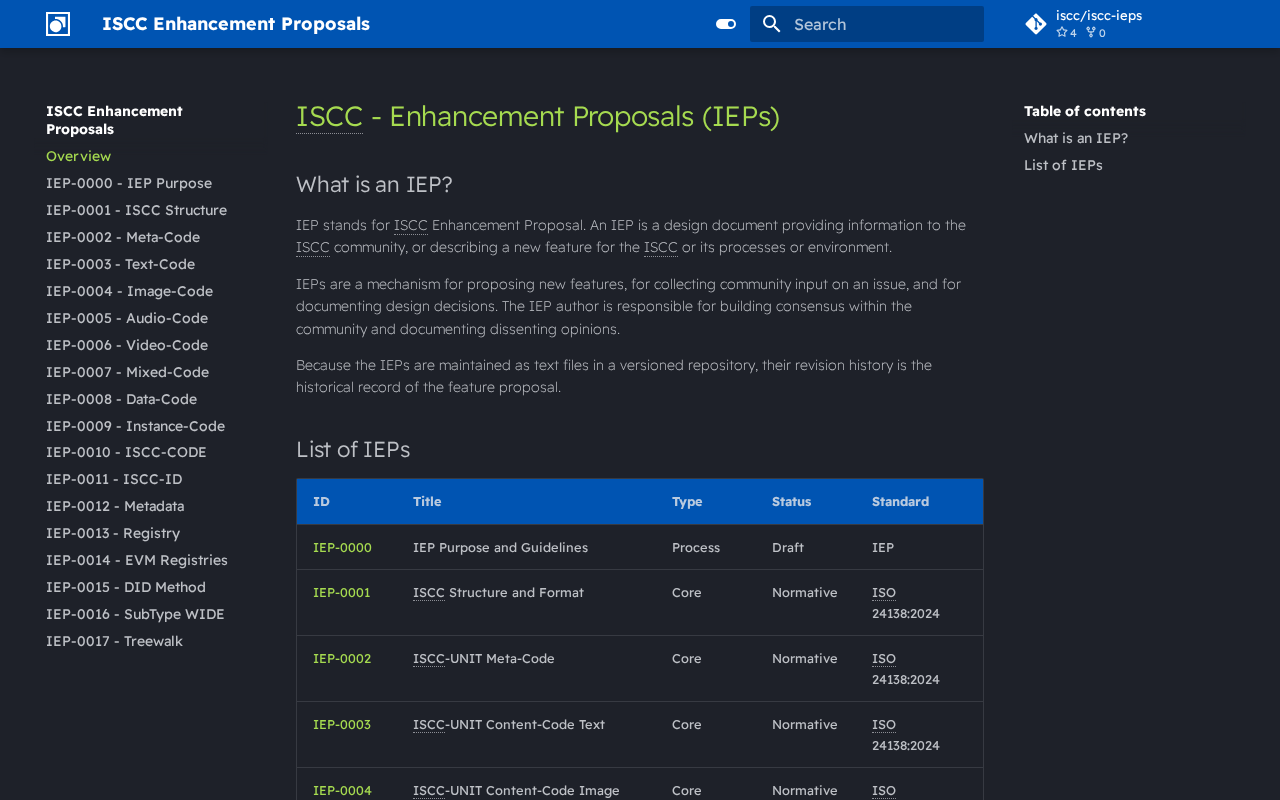The height and width of the screenshot is (800, 1280).
Task: Click the ISCC logo icon in header
Action: 58,24
